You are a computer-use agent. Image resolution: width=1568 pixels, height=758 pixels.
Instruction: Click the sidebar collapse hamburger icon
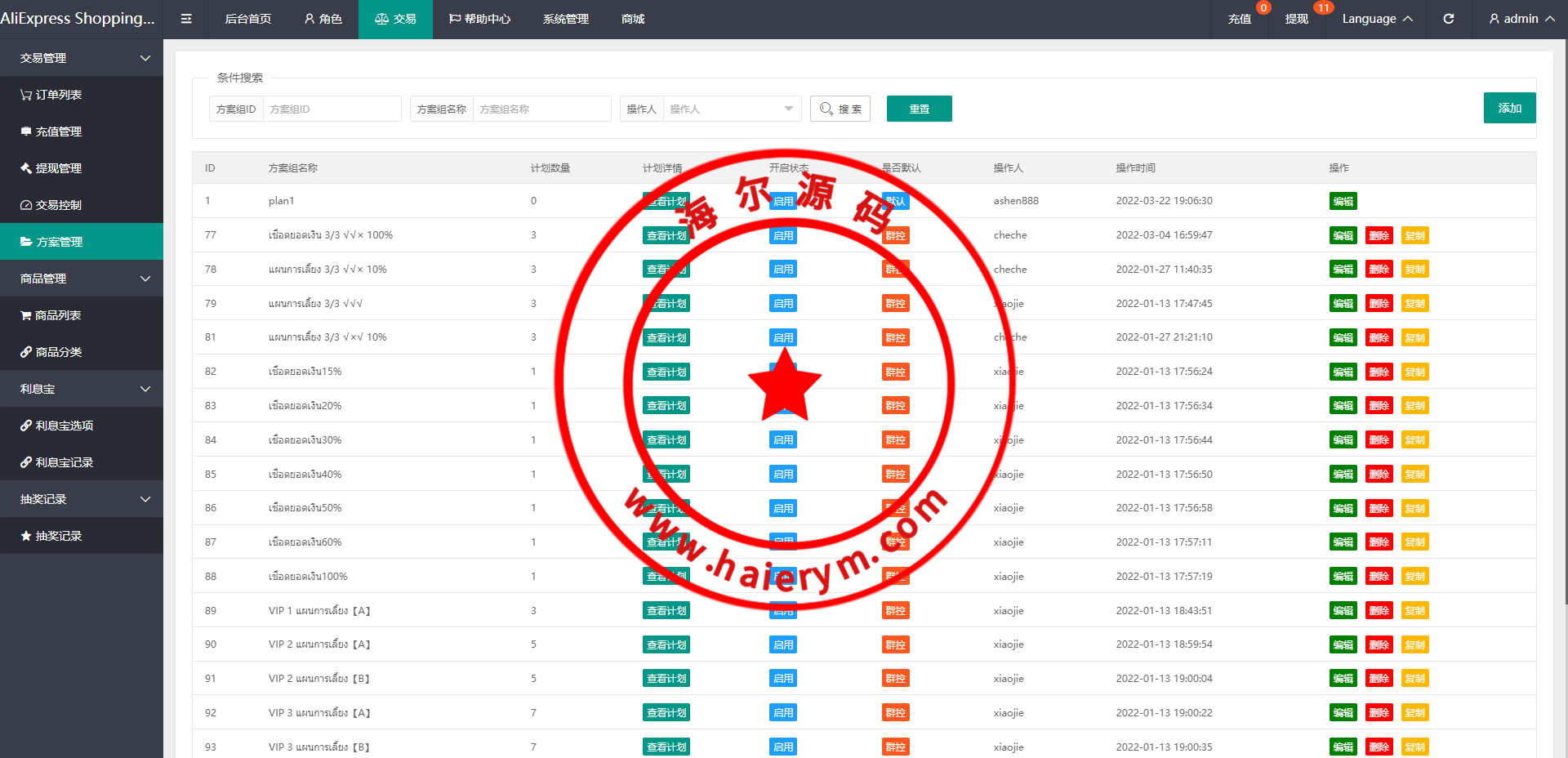coord(186,19)
